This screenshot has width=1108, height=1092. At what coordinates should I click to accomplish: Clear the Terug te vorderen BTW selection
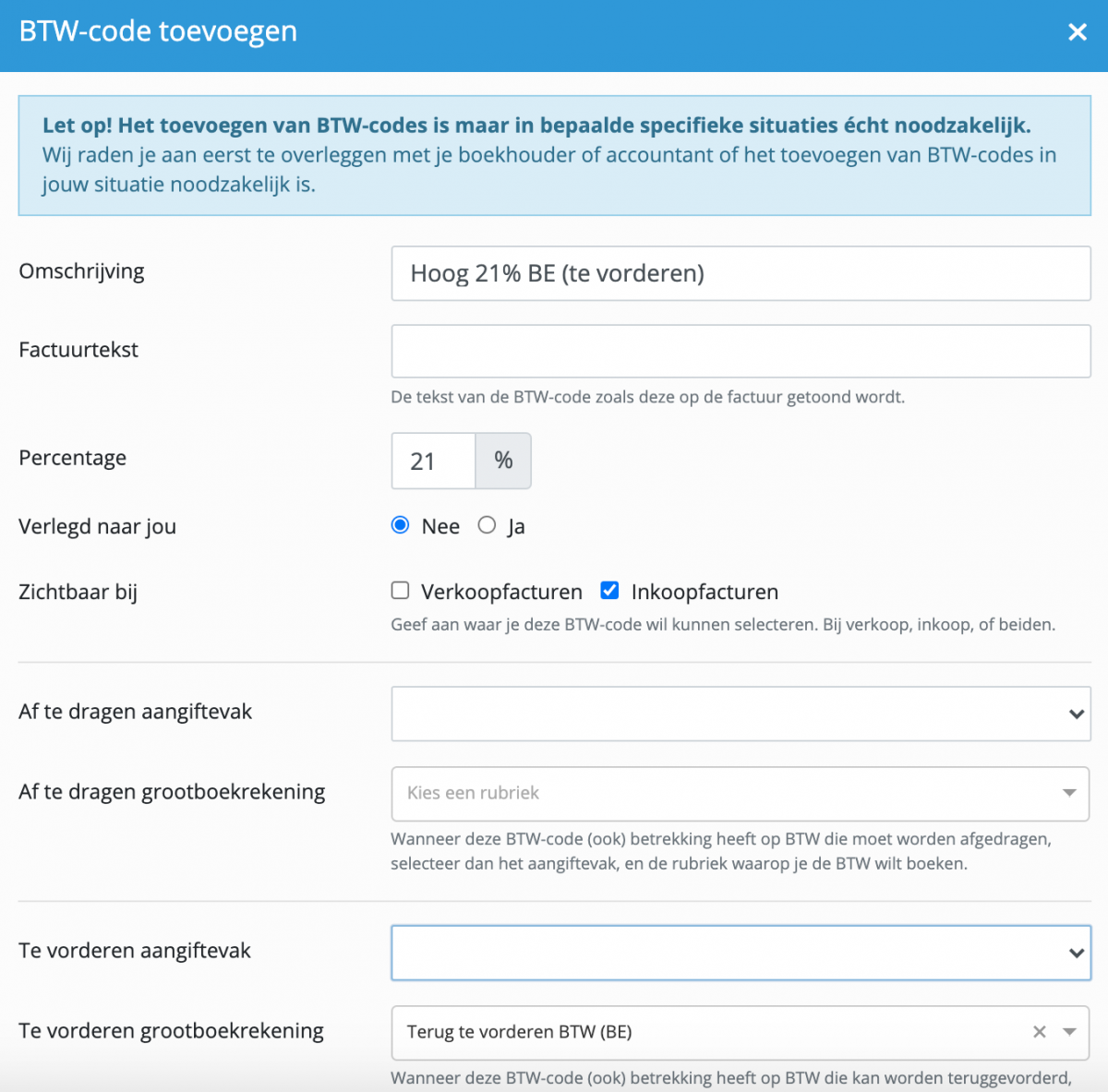pos(1040,1032)
